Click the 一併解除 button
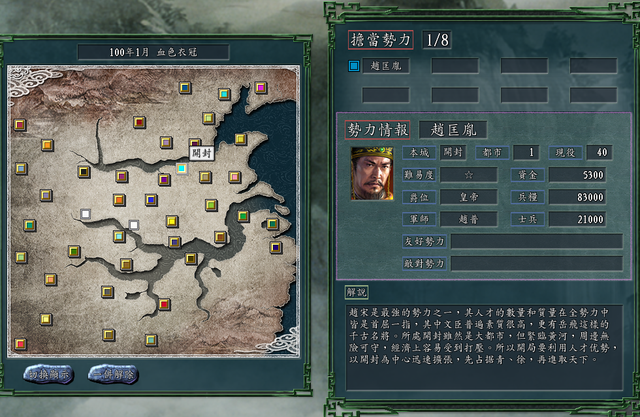640x417 pixels. (x=113, y=374)
